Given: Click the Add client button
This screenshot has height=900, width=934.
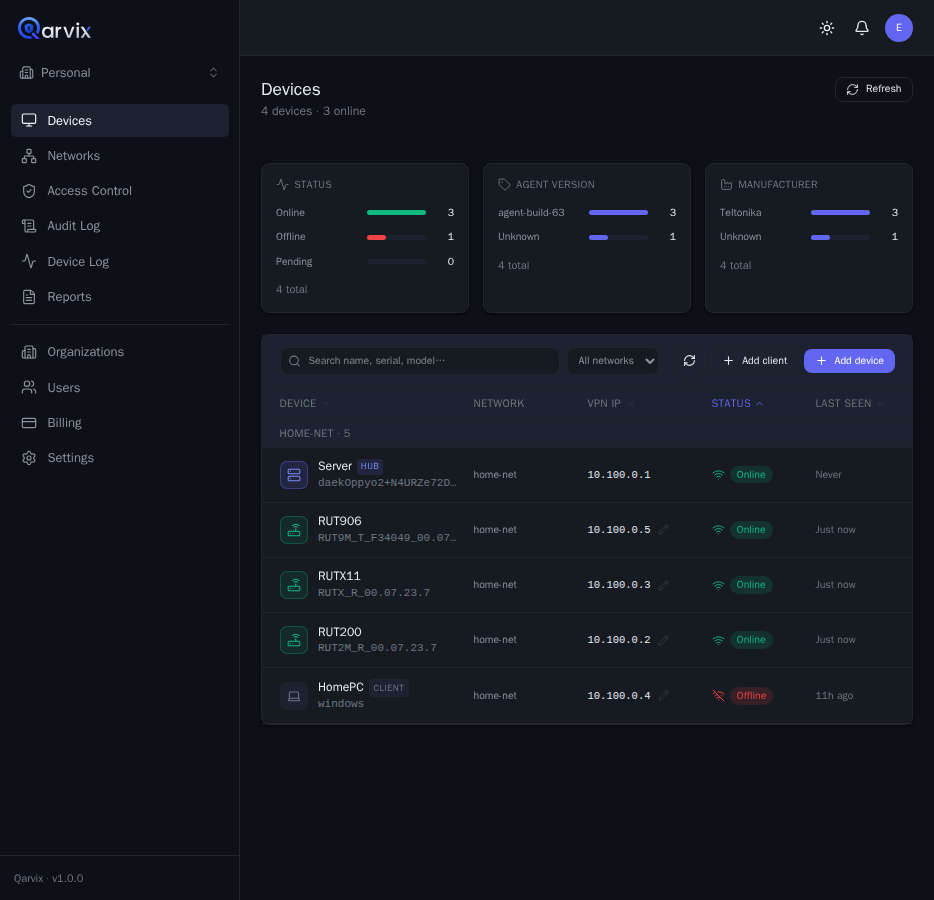Looking at the screenshot, I should [755, 360].
